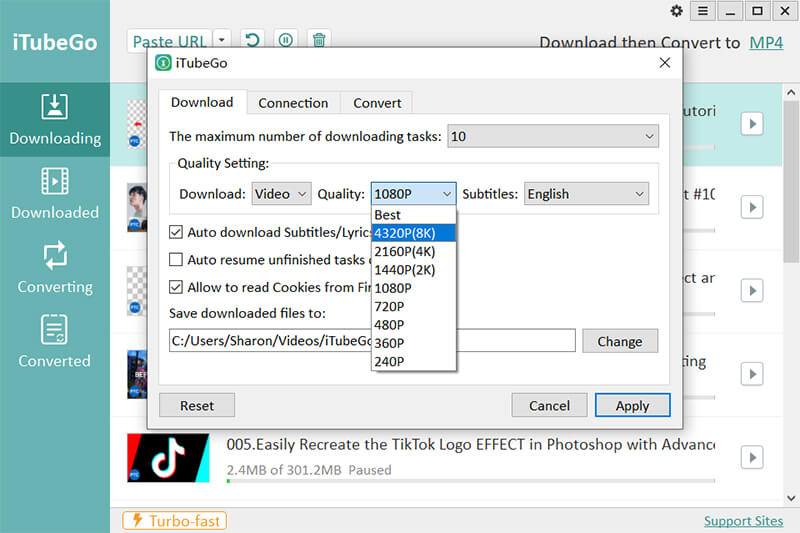Select 720P quality option
The height and width of the screenshot is (533, 800).
413,307
